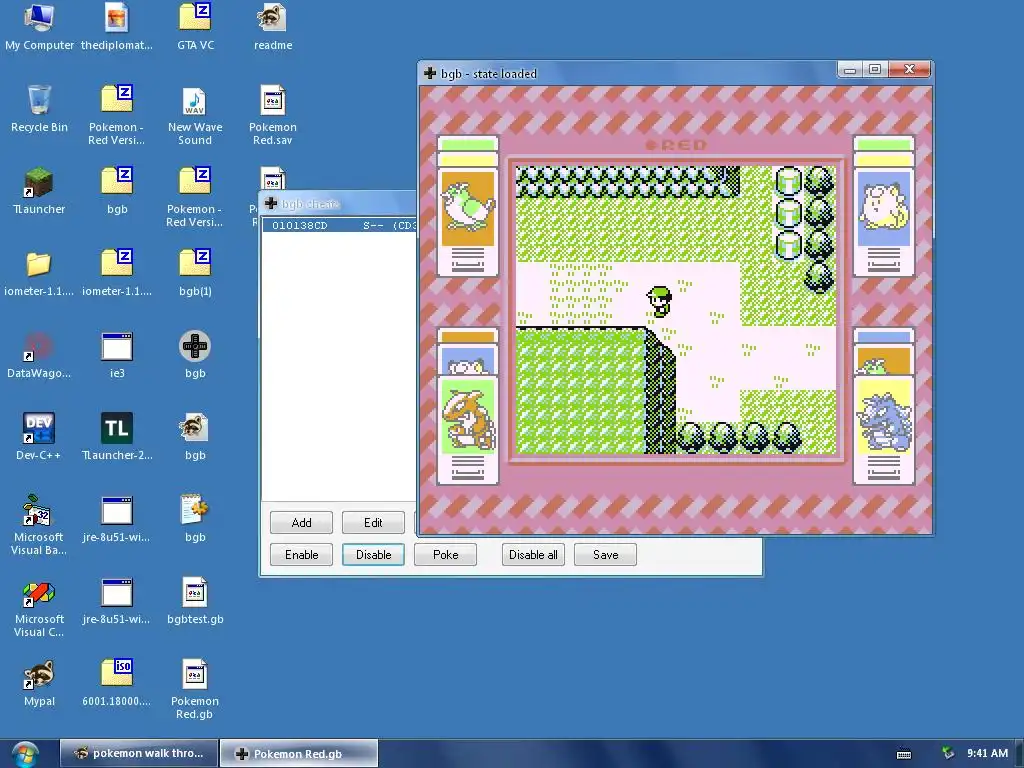Close the bgb emulator window

click(909, 69)
